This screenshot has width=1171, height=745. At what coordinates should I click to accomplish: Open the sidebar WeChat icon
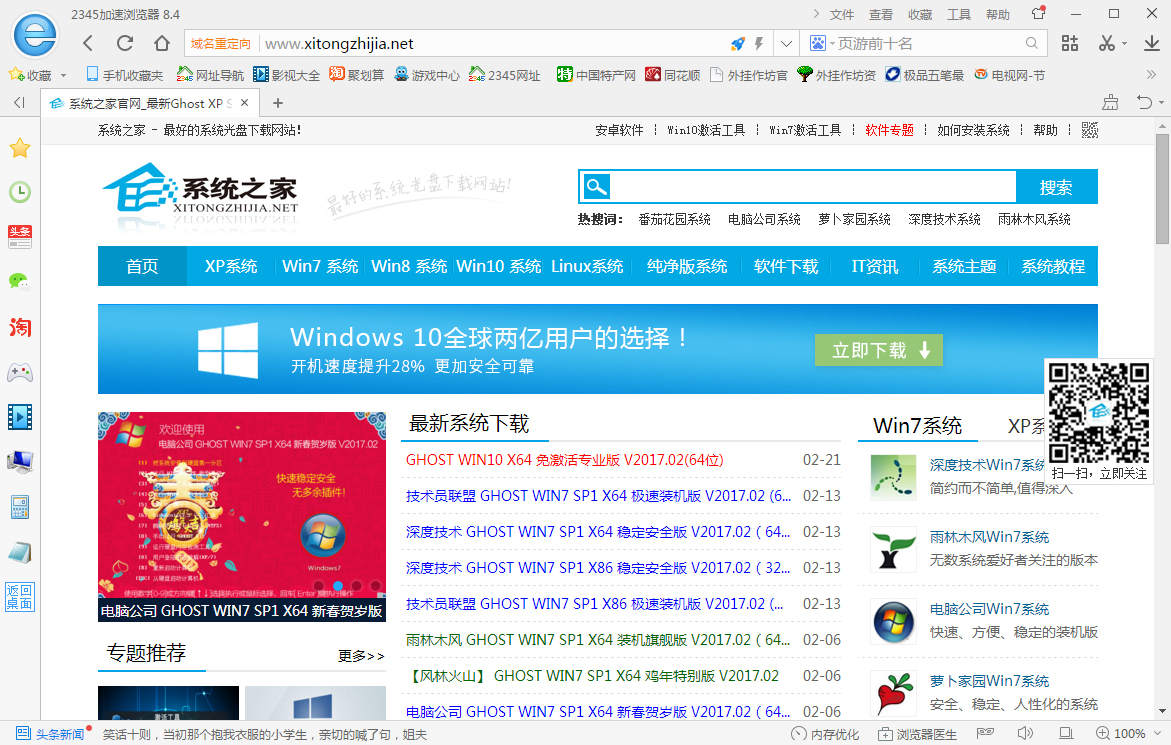pos(19,281)
